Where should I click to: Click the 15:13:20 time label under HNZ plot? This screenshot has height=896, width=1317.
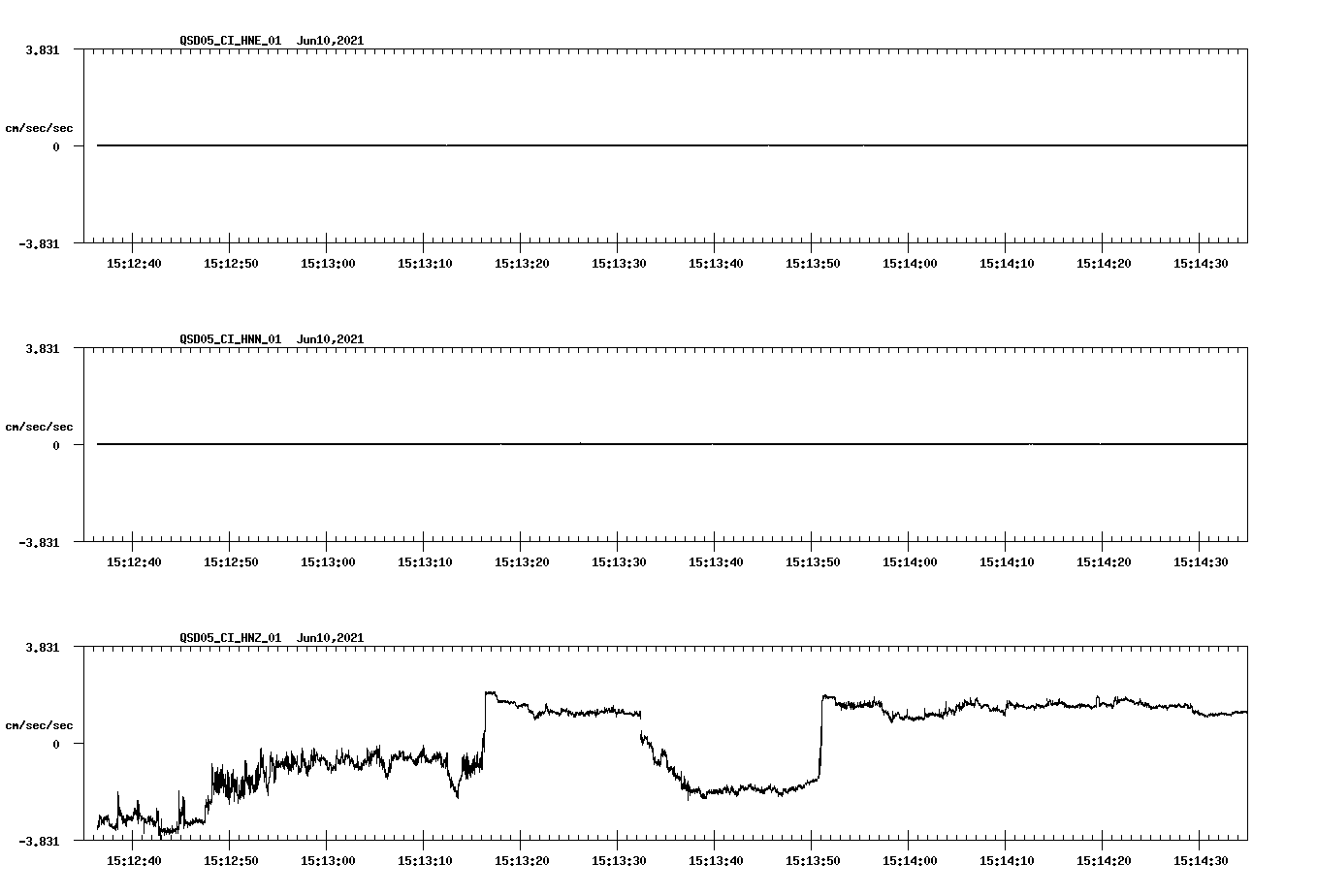click(x=522, y=861)
